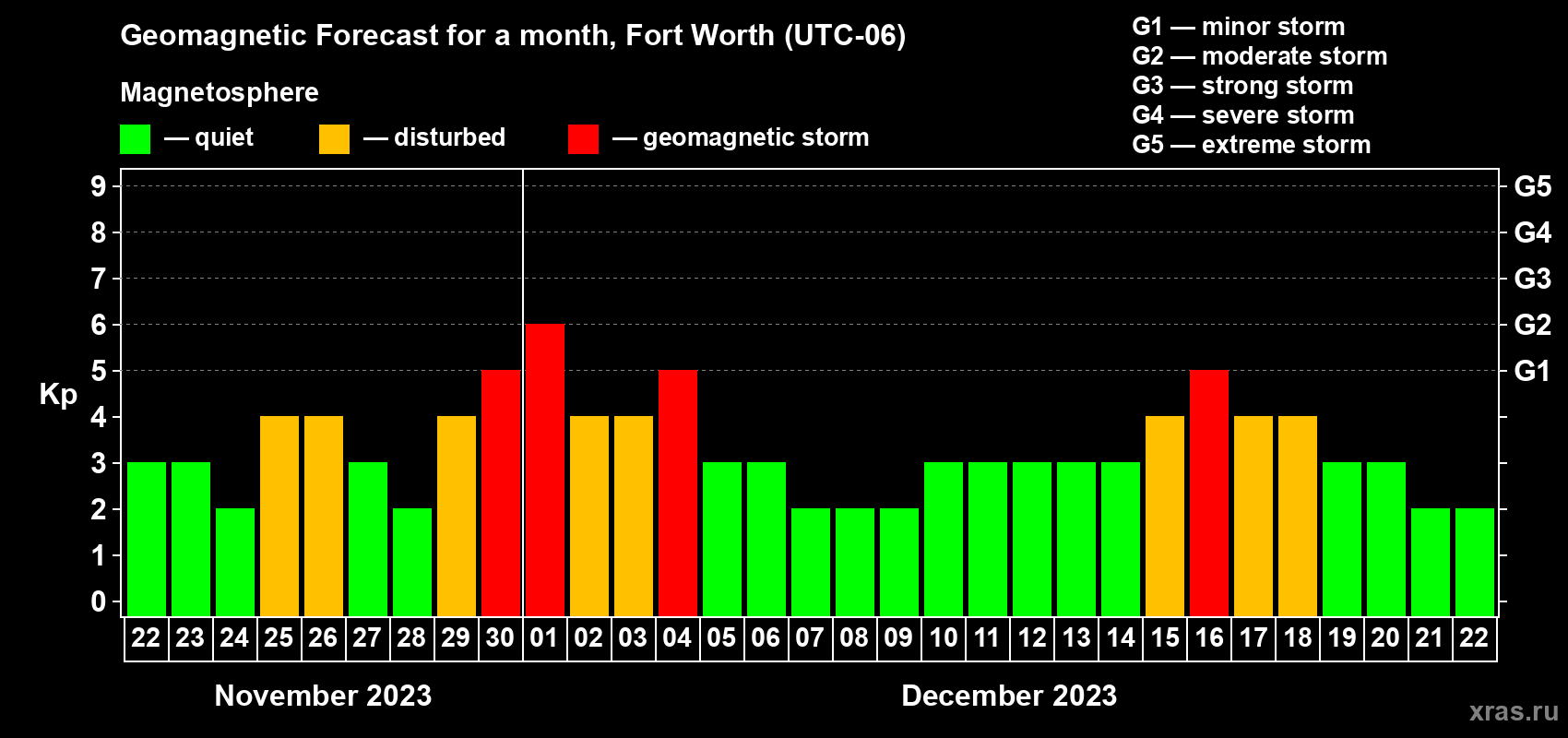Click the green bar for November 22
1568x738 pixels.
pyautogui.click(x=146, y=539)
